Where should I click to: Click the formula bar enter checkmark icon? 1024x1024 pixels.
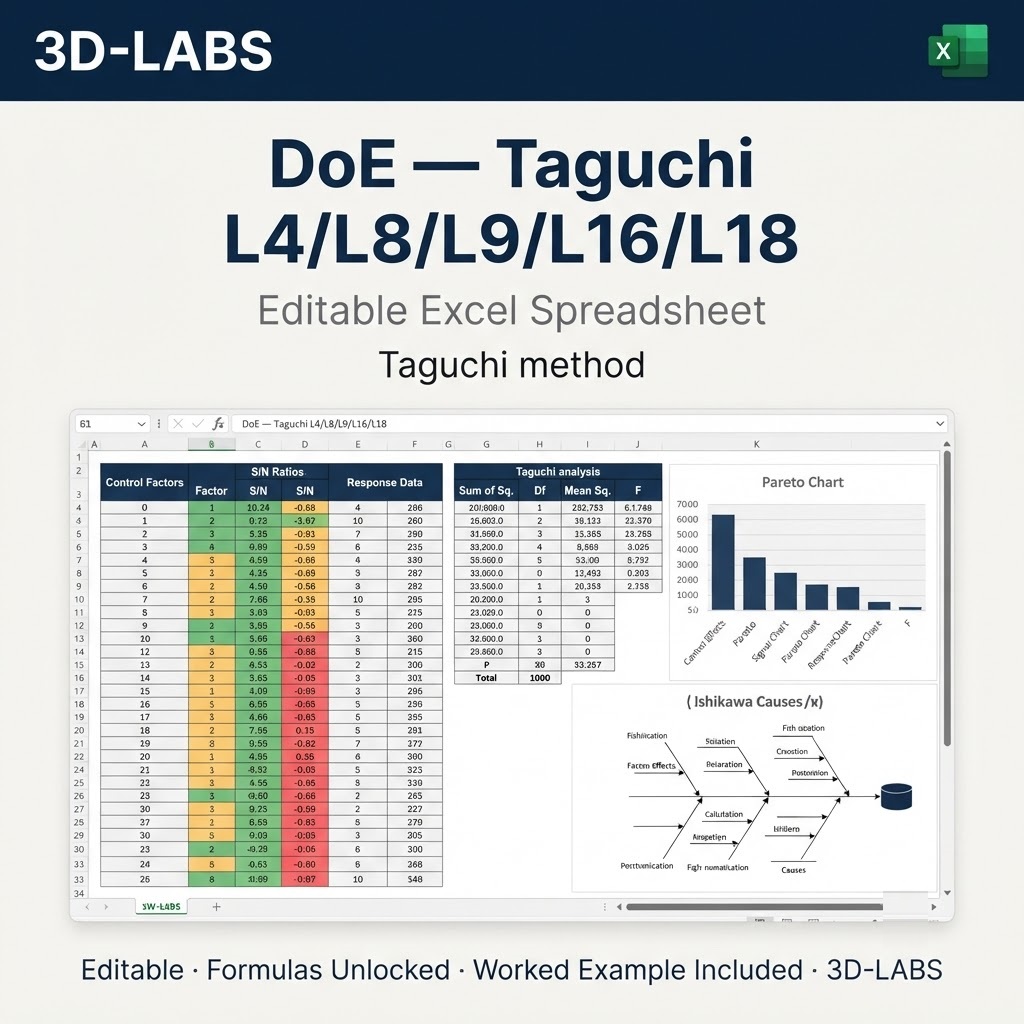pyautogui.click(x=198, y=424)
